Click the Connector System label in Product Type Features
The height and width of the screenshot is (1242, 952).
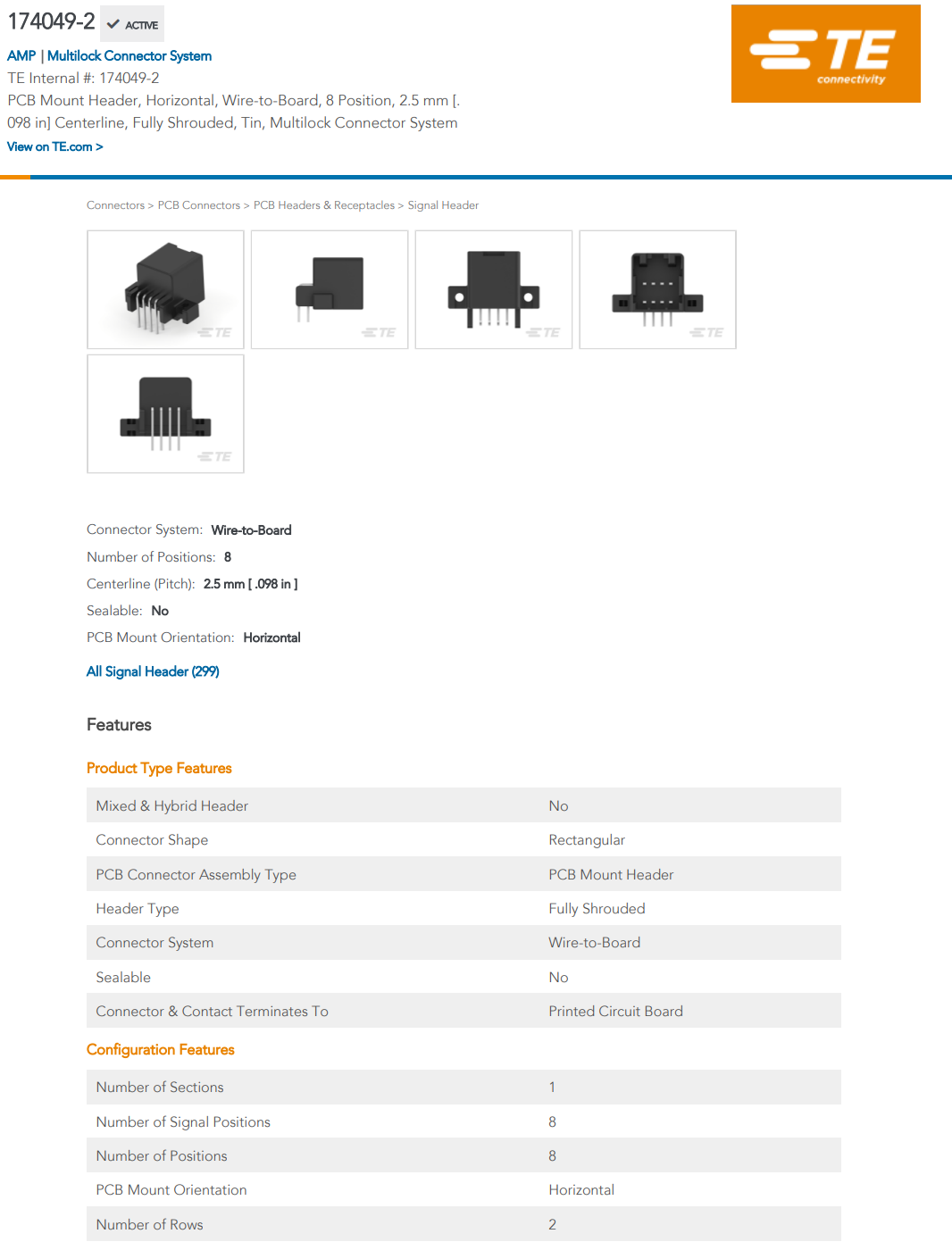154,943
